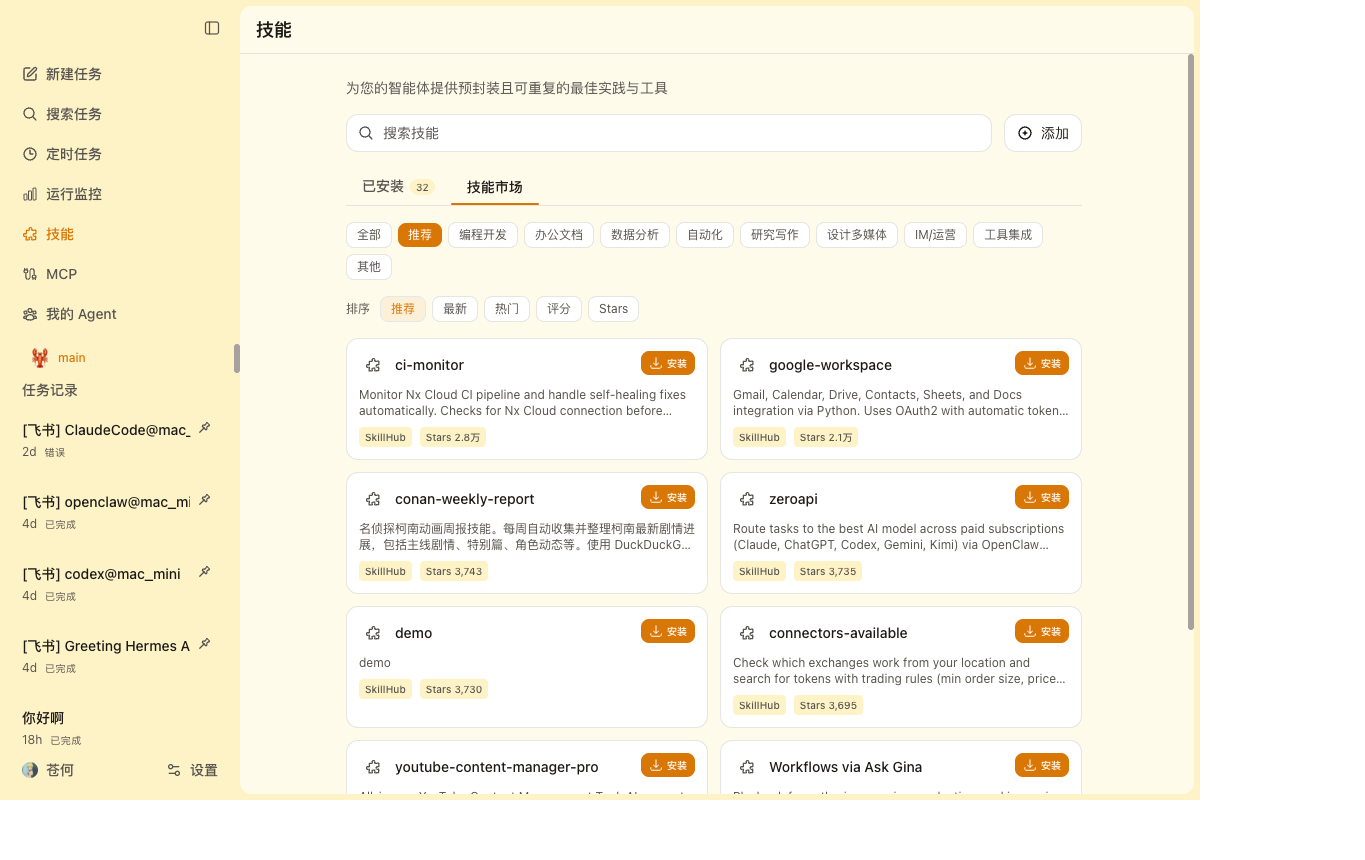Filter by 办公文档 category
This screenshot has width=1365, height=860.
click(x=559, y=235)
